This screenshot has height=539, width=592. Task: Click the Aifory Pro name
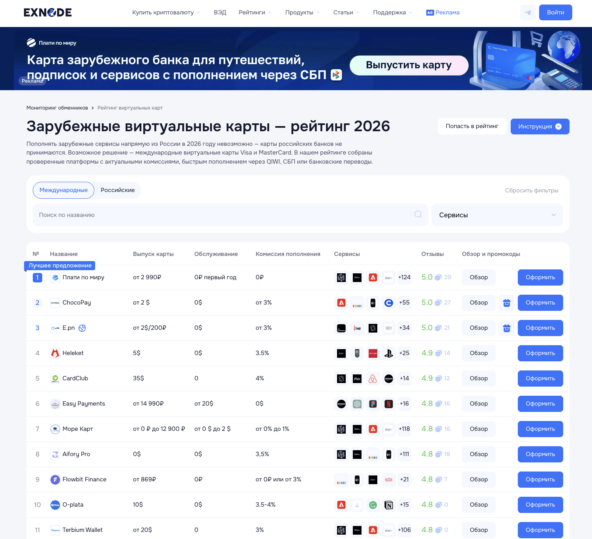(x=76, y=454)
